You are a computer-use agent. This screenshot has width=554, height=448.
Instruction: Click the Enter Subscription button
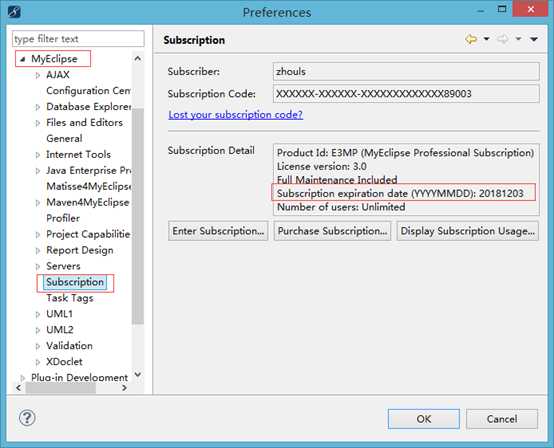218,231
